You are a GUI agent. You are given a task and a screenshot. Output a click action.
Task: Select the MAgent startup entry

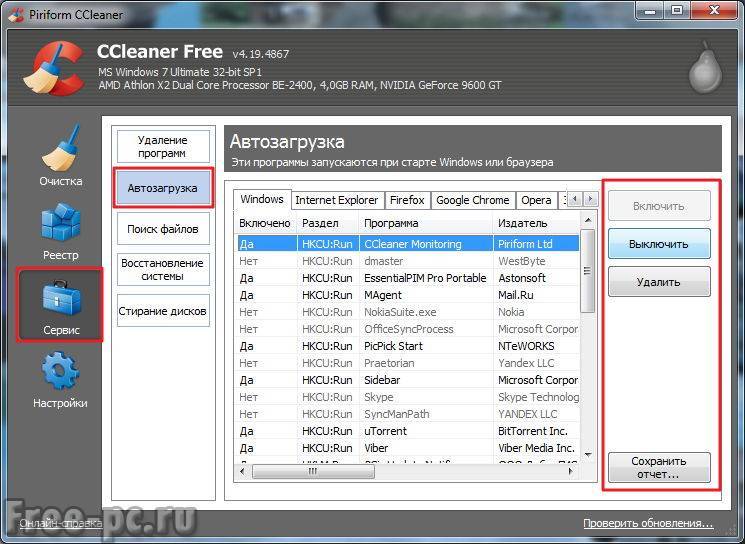407,295
